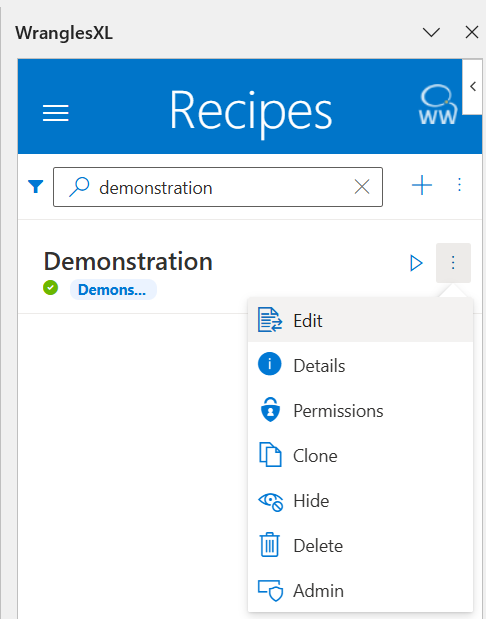Focus the recipe search input field
486x619 pixels.
(x=218, y=187)
